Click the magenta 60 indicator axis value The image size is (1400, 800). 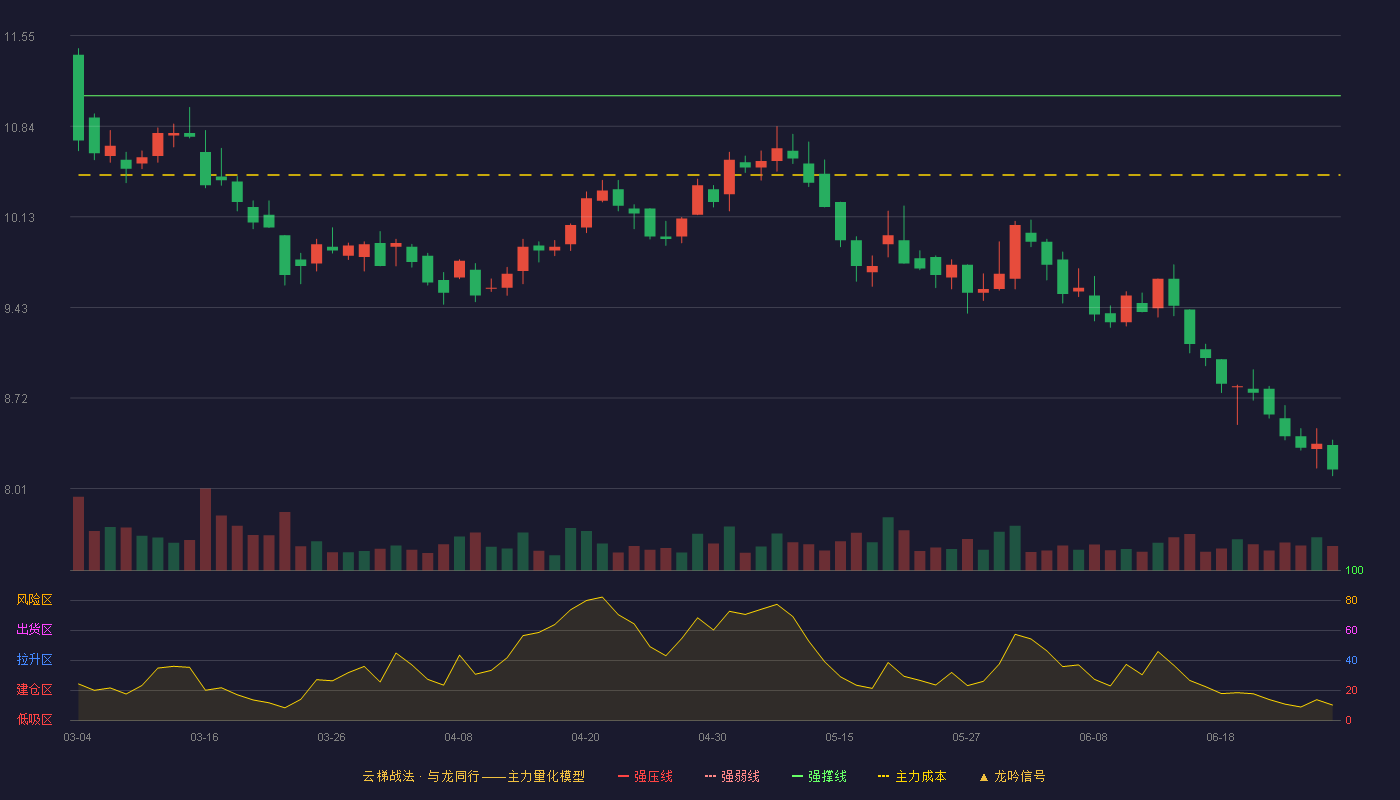1351,630
